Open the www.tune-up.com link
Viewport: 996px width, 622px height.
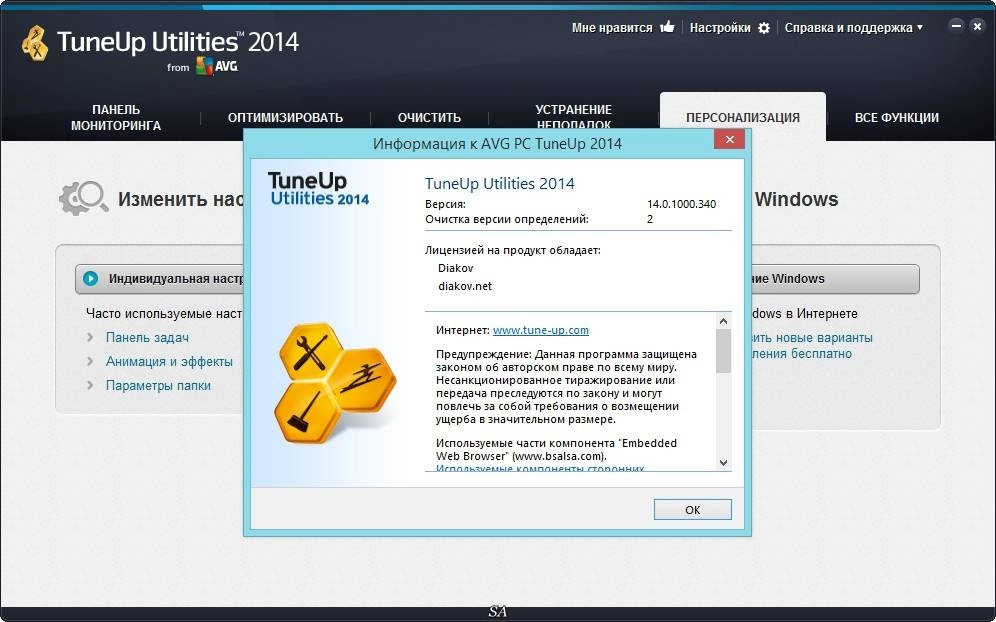541,330
